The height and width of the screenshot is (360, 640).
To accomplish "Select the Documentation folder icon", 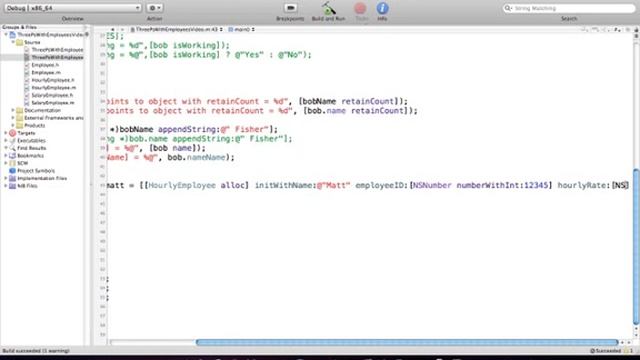I will [x=20, y=110].
